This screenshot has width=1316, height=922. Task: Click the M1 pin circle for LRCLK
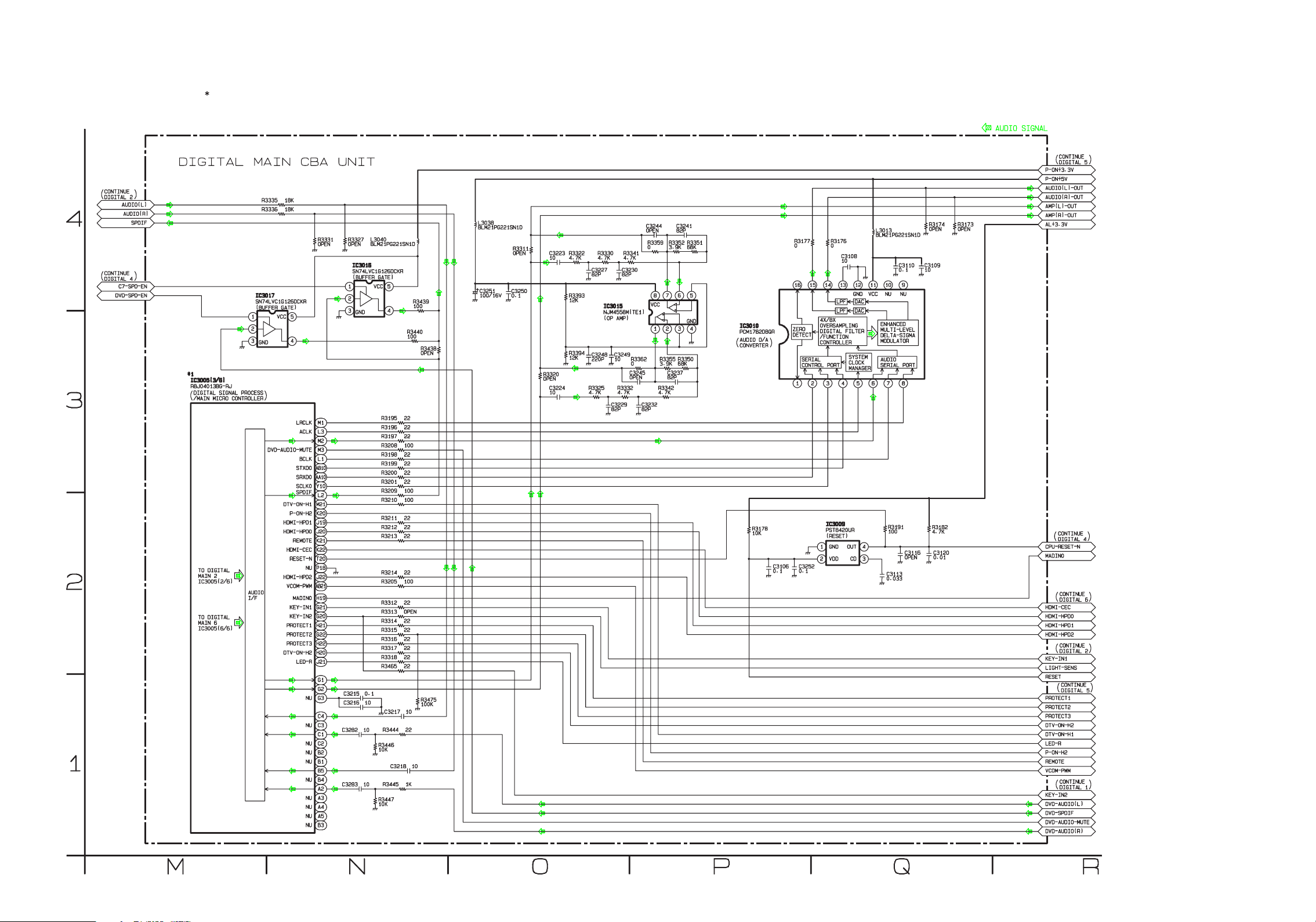(321, 422)
